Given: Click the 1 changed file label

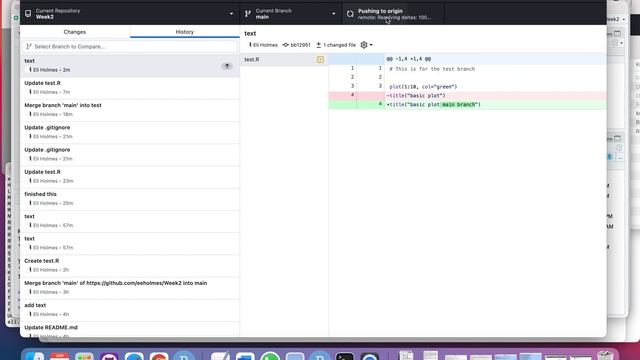Looking at the screenshot, I should click(x=340, y=45).
